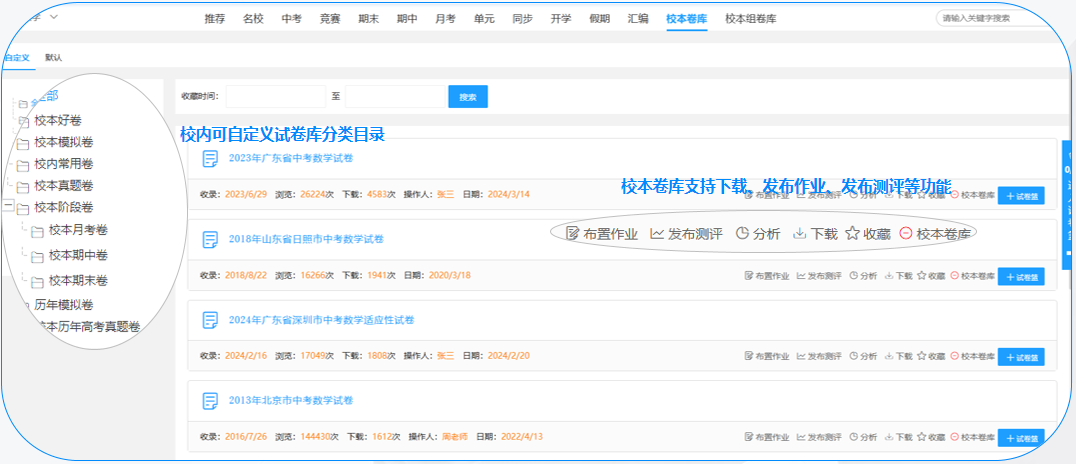Focus the 收藏时间 start date field
The width and height of the screenshot is (1076, 464).
click(x=276, y=97)
